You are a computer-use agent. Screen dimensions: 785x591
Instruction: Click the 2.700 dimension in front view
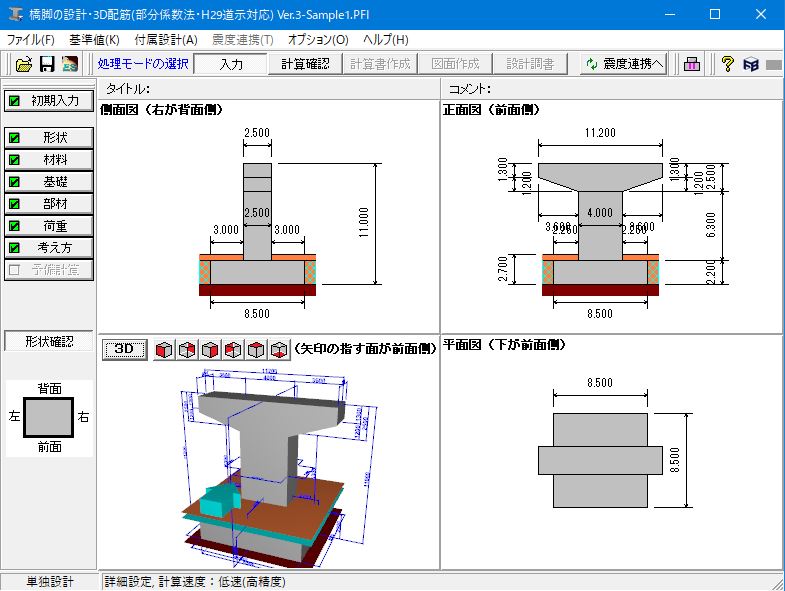click(503, 269)
